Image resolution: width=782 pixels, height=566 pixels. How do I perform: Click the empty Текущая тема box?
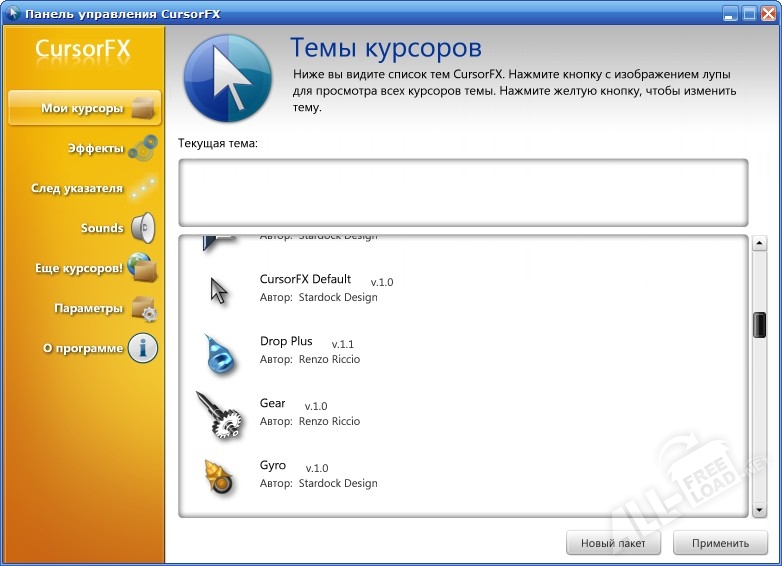tap(463, 192)
